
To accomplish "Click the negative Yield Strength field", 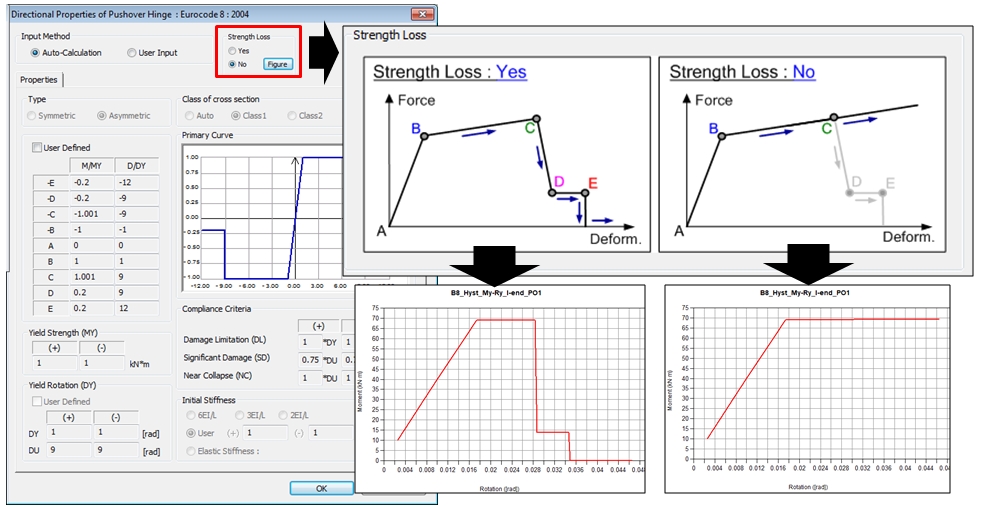I will pos(102,363).
